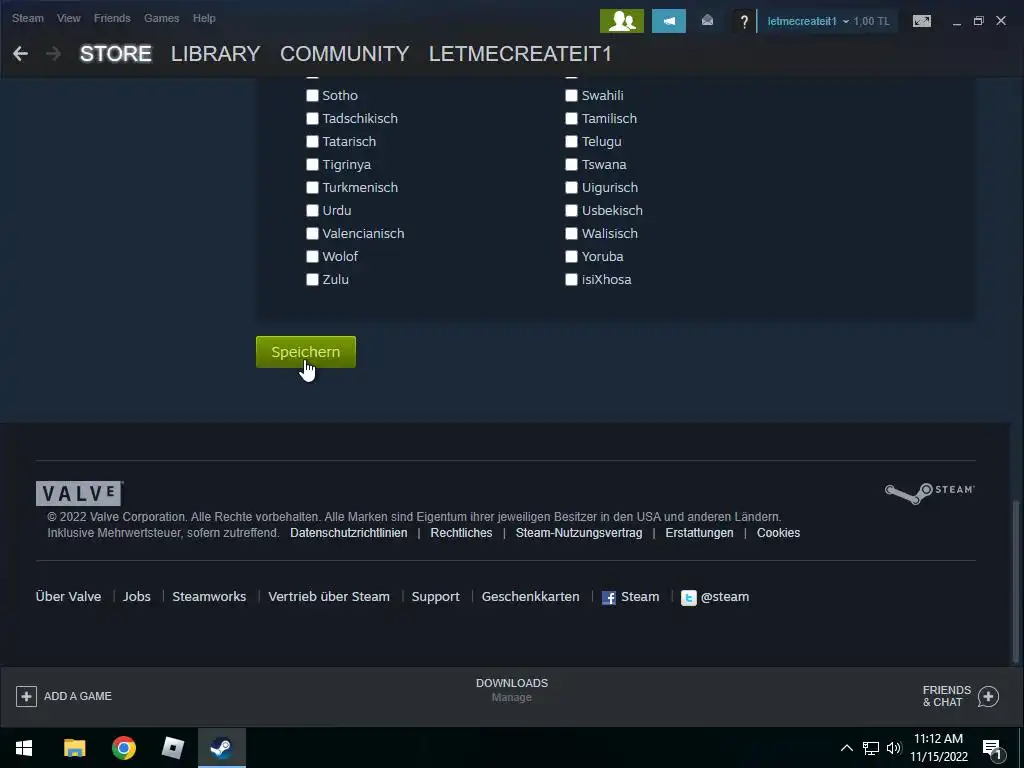1024x768 pixels.
Task: Tick the Tamilisch checkbox
Action: coord(571,118)
